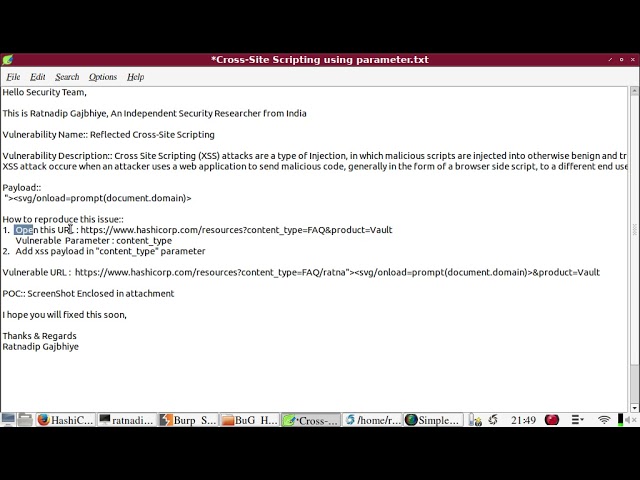Click the 'Vulnerability Description::' line
The height and width of the screenshot is (480, 640).
point(314,156)
